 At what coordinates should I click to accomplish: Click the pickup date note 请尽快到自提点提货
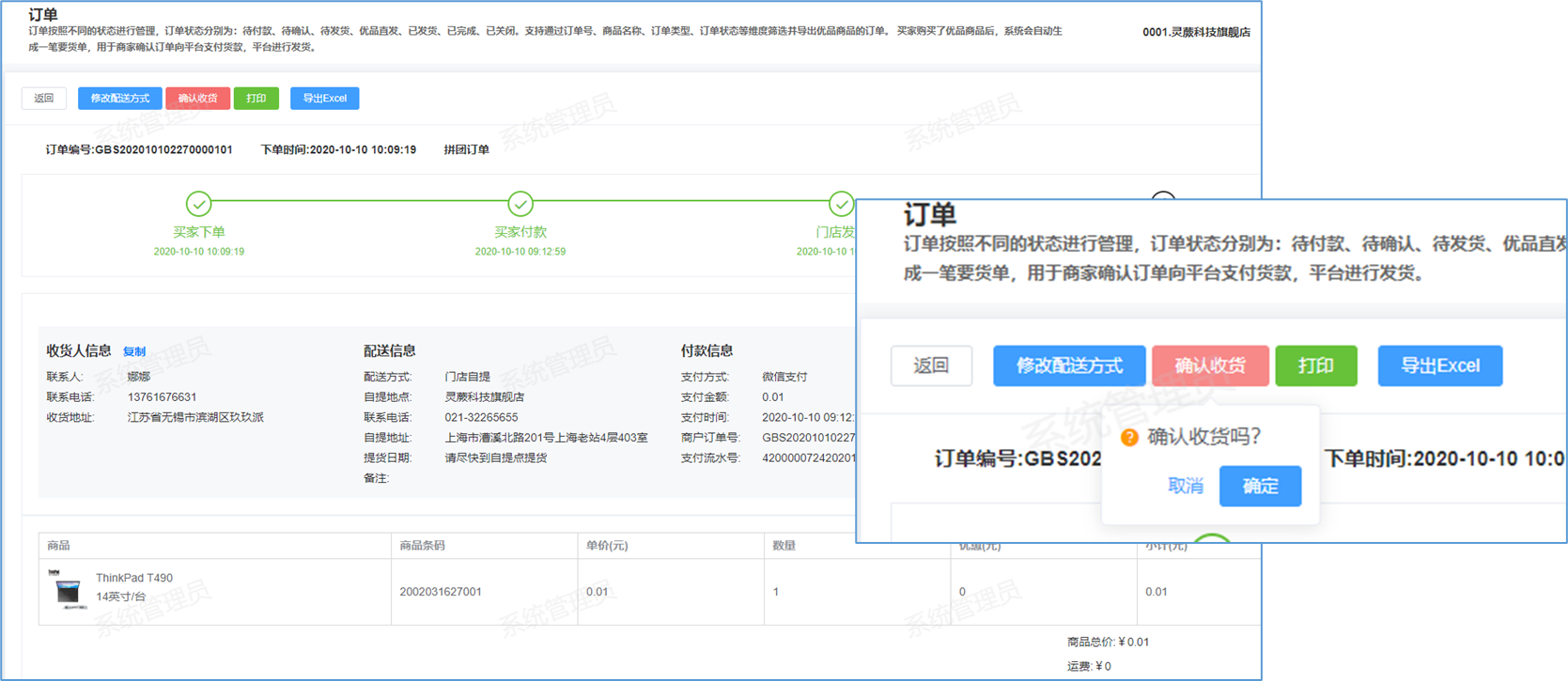[x=496, y=457]
